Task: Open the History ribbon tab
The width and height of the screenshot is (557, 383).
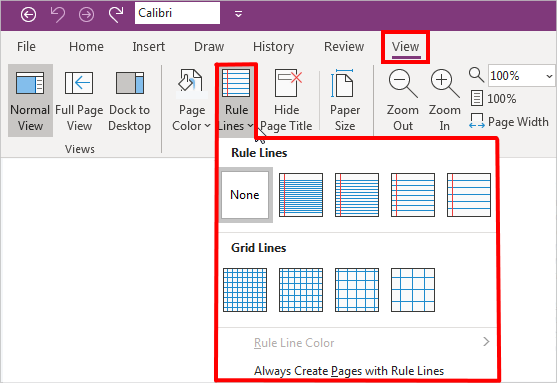Action: [x=274, y=47]
